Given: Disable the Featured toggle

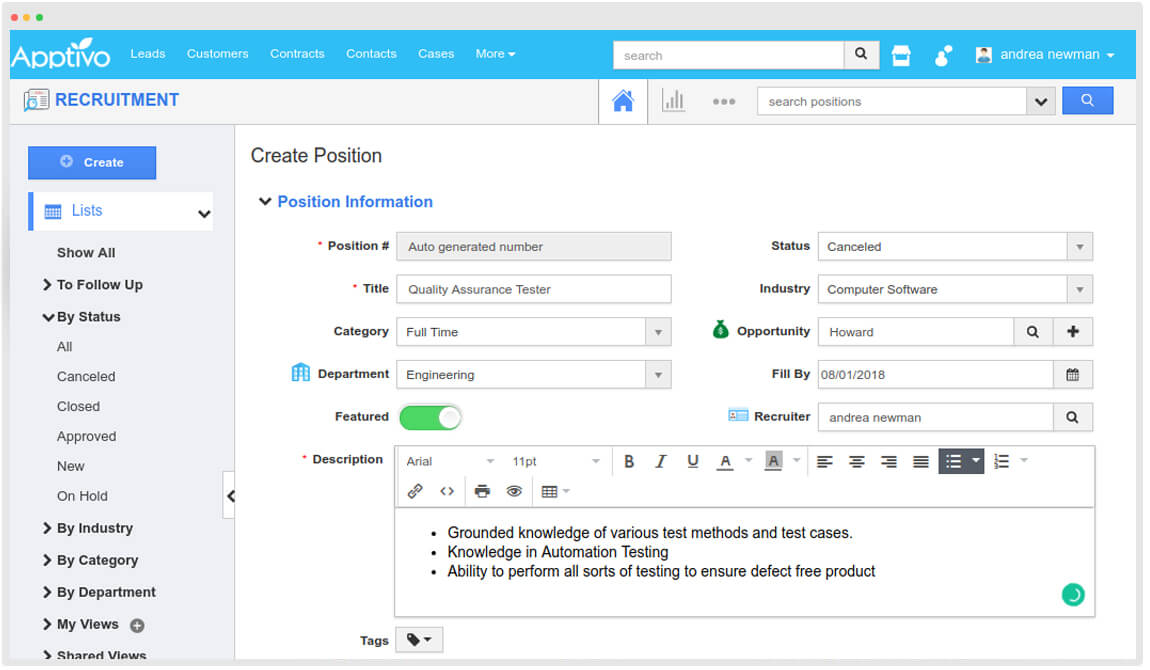Looking at the screenshot, I should pos(430,417).
